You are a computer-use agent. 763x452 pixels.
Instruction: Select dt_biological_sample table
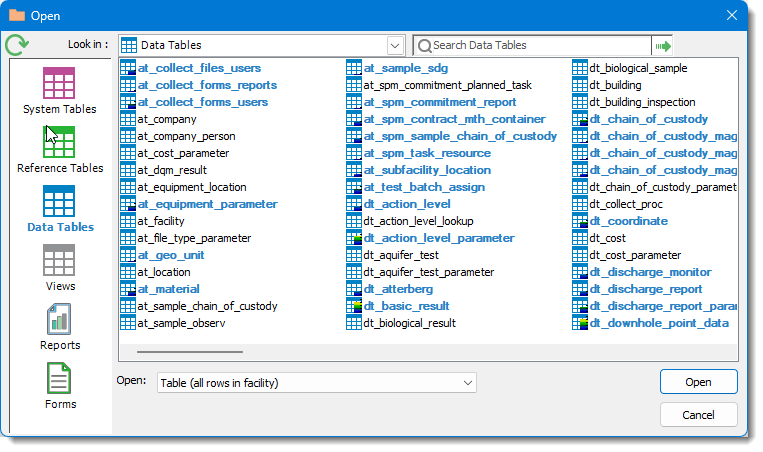tap(638, 68)
